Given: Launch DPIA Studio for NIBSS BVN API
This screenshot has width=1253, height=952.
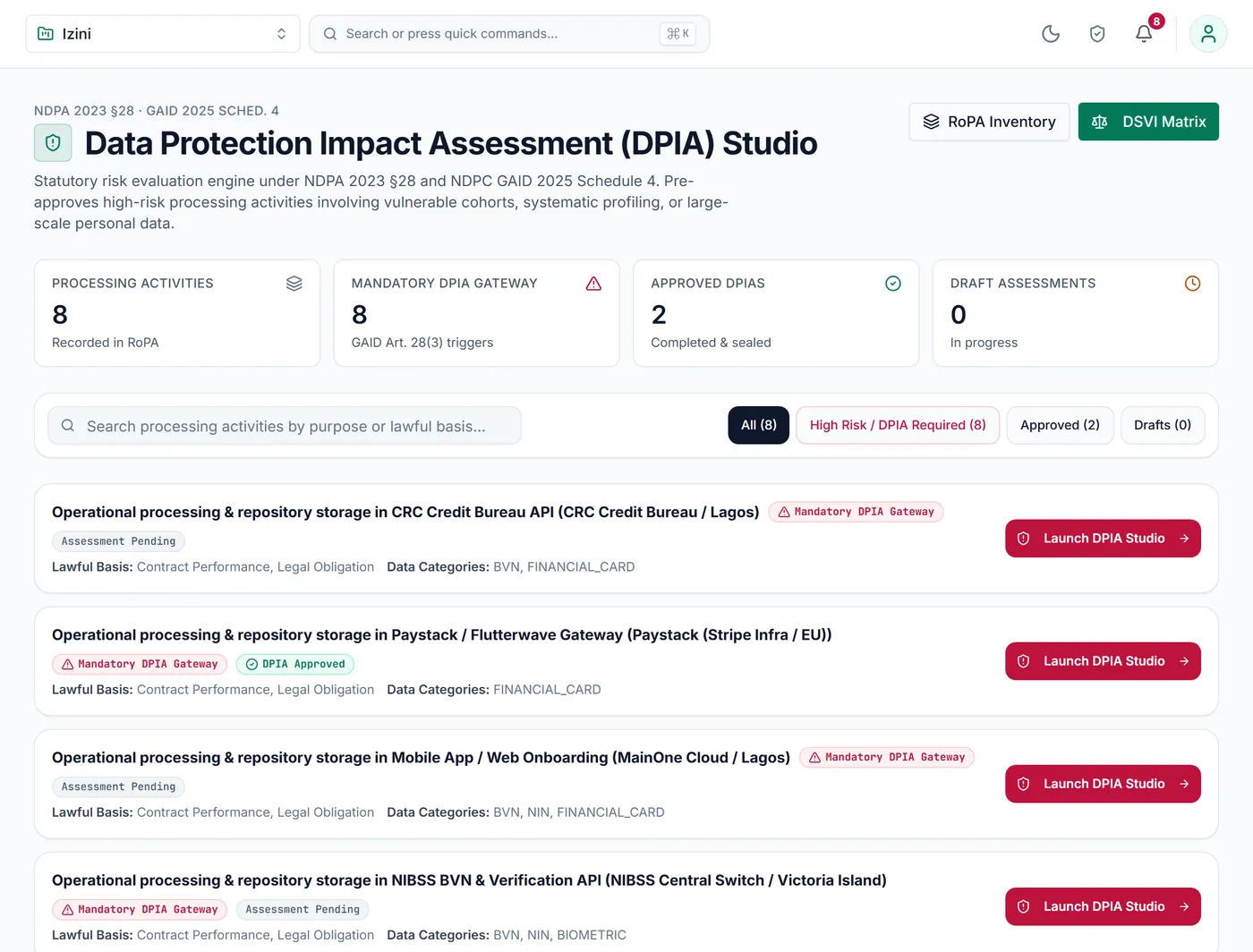Looking at the screenshot, I should tap(1103, 906).
